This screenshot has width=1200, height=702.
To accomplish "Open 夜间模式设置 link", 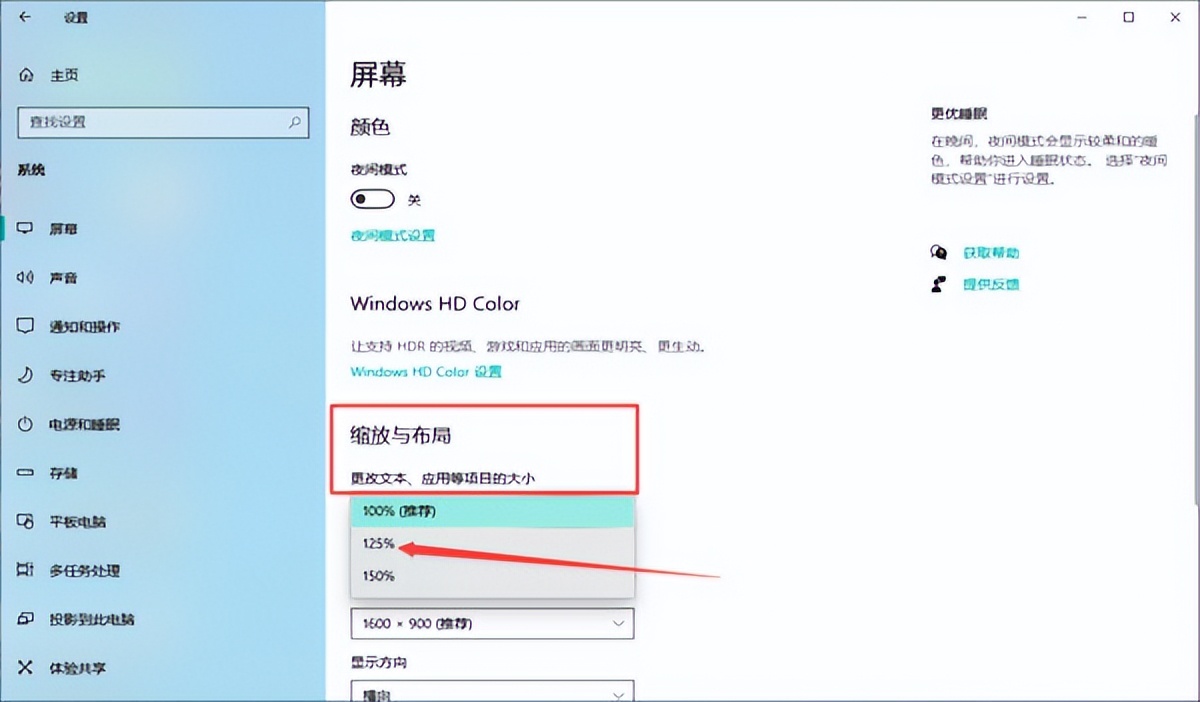I will coord(392,235).
